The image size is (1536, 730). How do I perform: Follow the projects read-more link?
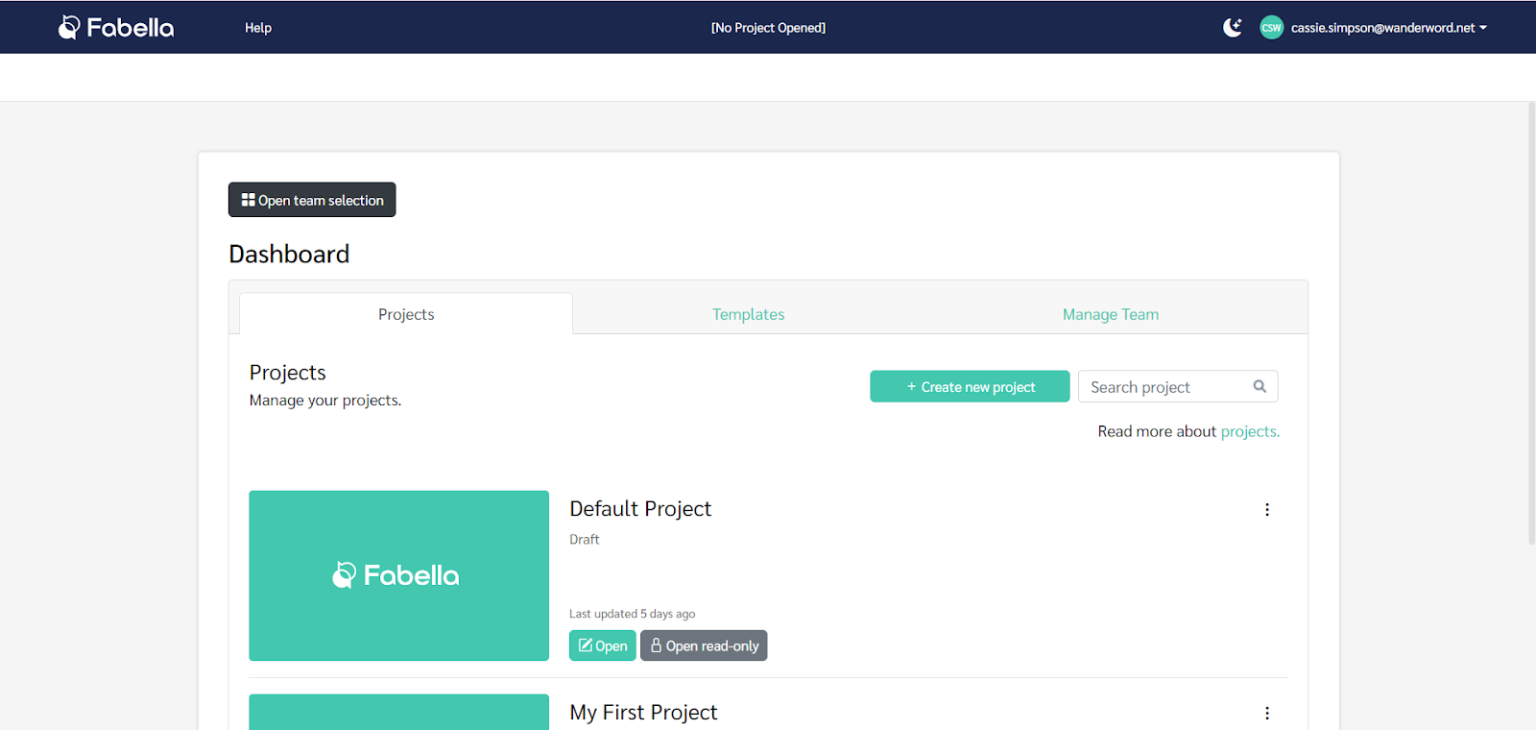(1250, 431)
